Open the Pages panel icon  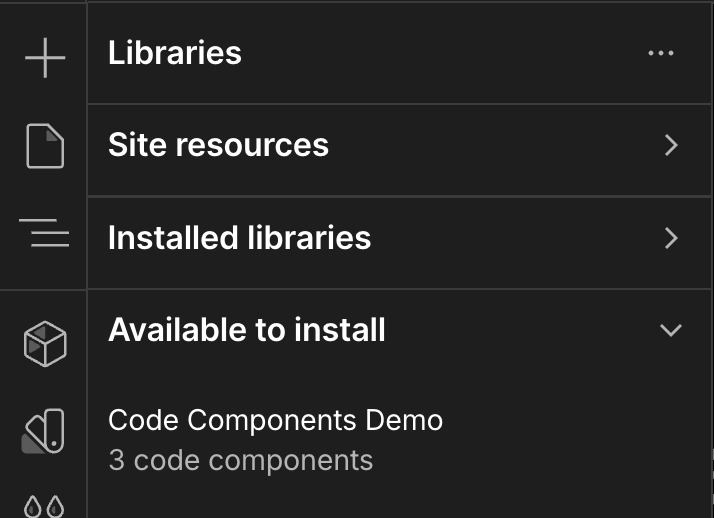(x=45, y=147)
